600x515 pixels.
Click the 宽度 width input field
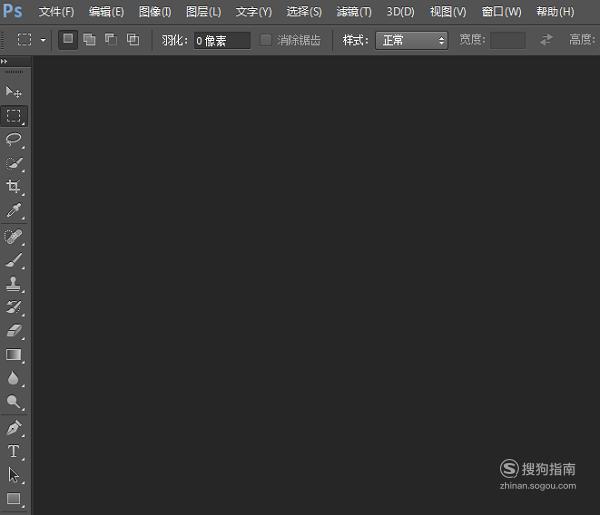tap(507, 40)
